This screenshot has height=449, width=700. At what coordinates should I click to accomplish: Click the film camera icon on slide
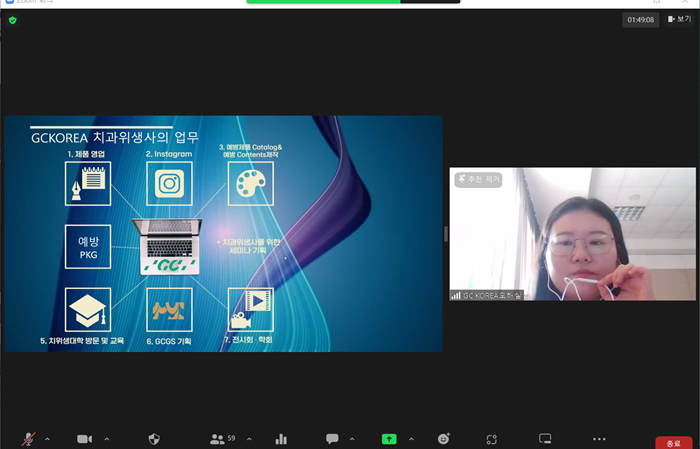point(250,310)
